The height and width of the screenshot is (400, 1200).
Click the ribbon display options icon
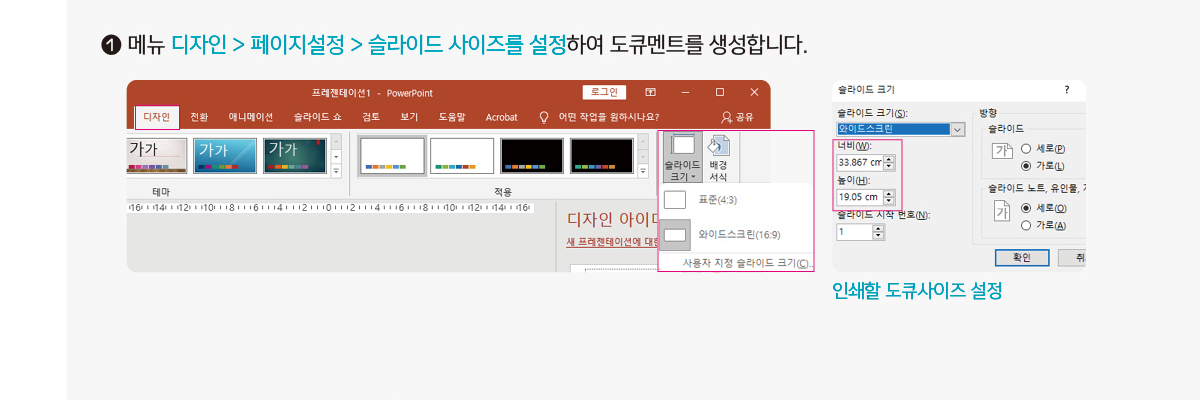(650, 92)
